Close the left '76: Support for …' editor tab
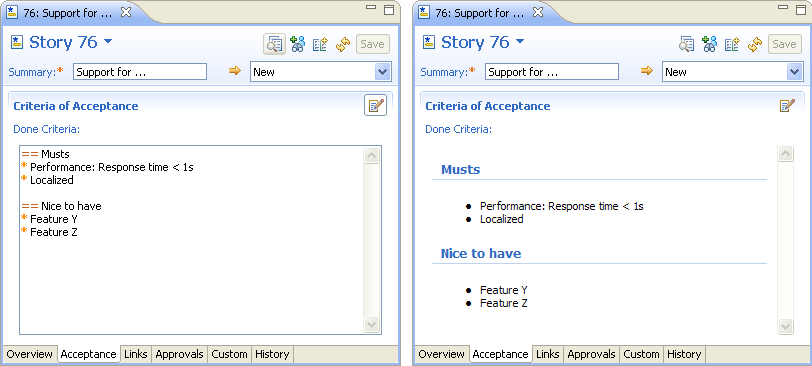This screenshot has height=366, width=812. [126, 12]
